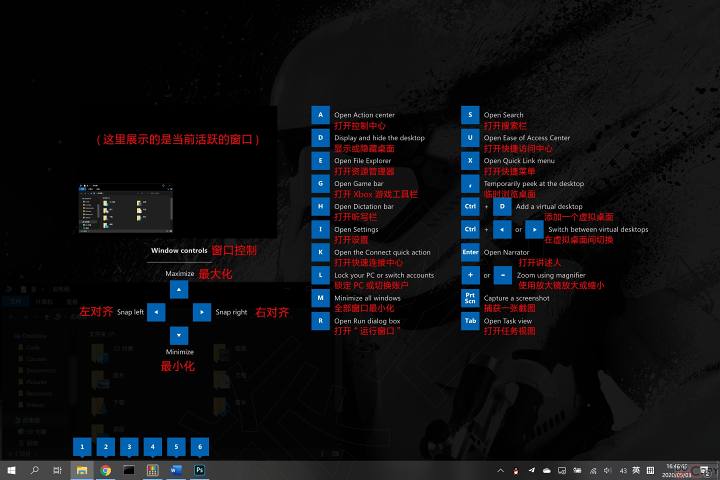Click the Minimize down-arrow key tile

pos(177,335)
